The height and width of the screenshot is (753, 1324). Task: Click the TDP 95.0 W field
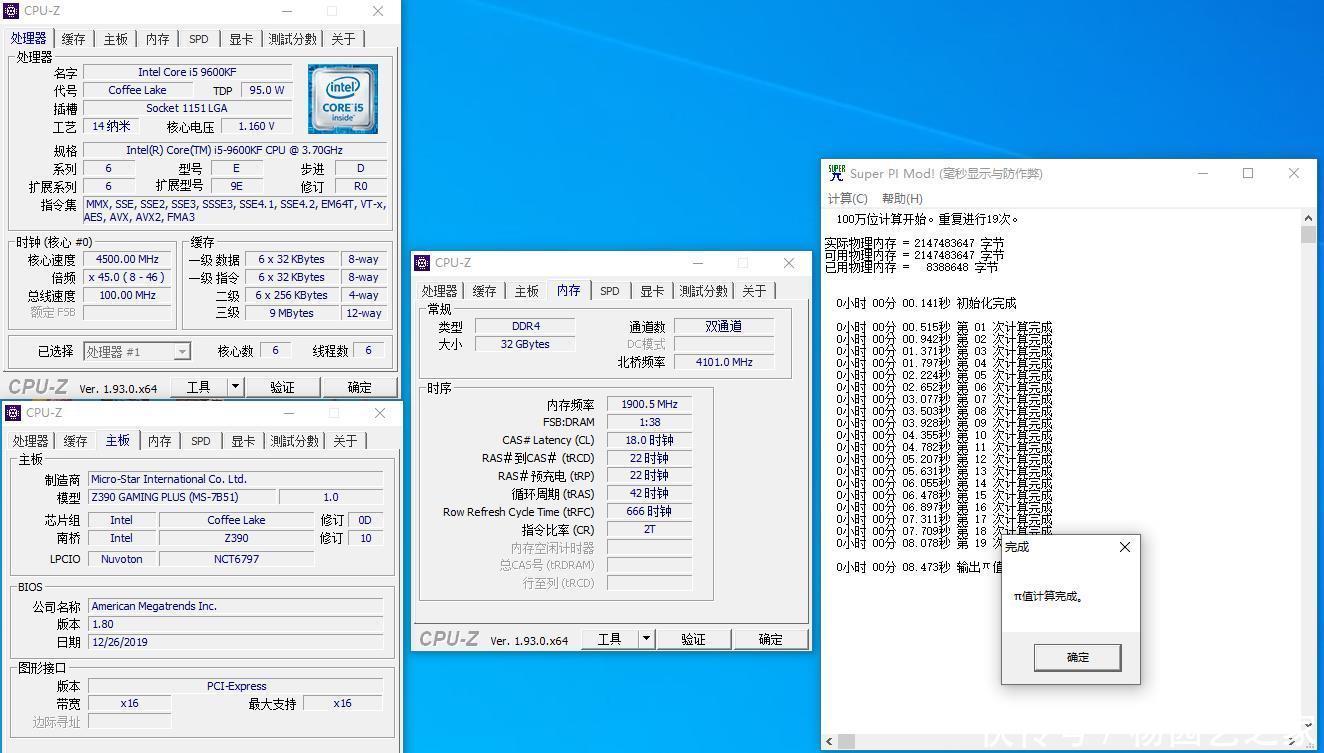click(x=267, y=90)
